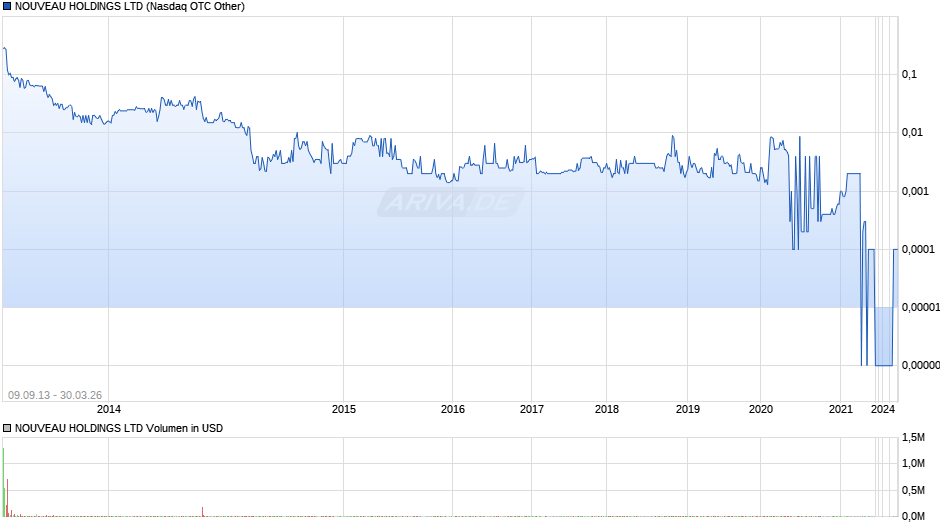Click the gray legend square beside Volumen in USD
Screen dimensions: 940x526
[7, 428]
